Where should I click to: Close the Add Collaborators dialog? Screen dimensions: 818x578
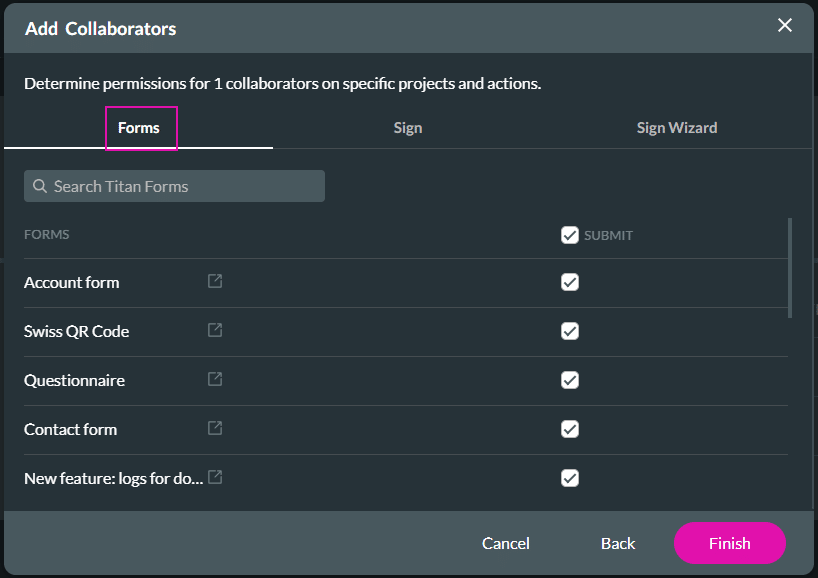coord(785,25)
